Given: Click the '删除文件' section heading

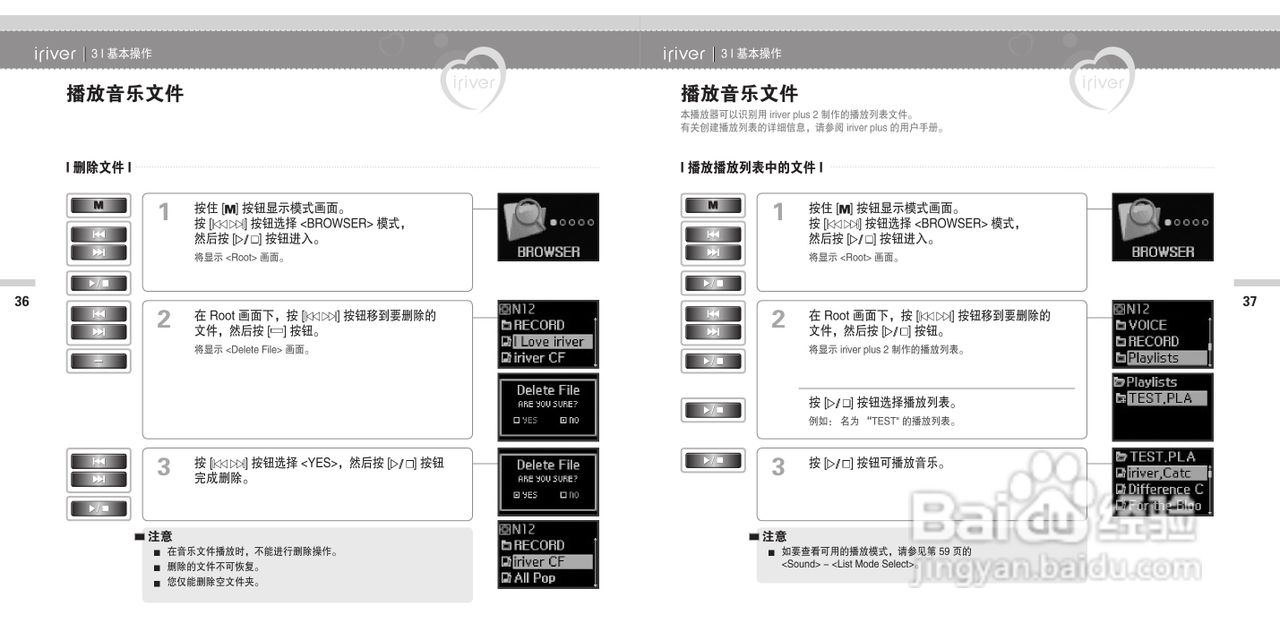Looking at the screenshot, I should pyautogui.click(x=98, y=167).
